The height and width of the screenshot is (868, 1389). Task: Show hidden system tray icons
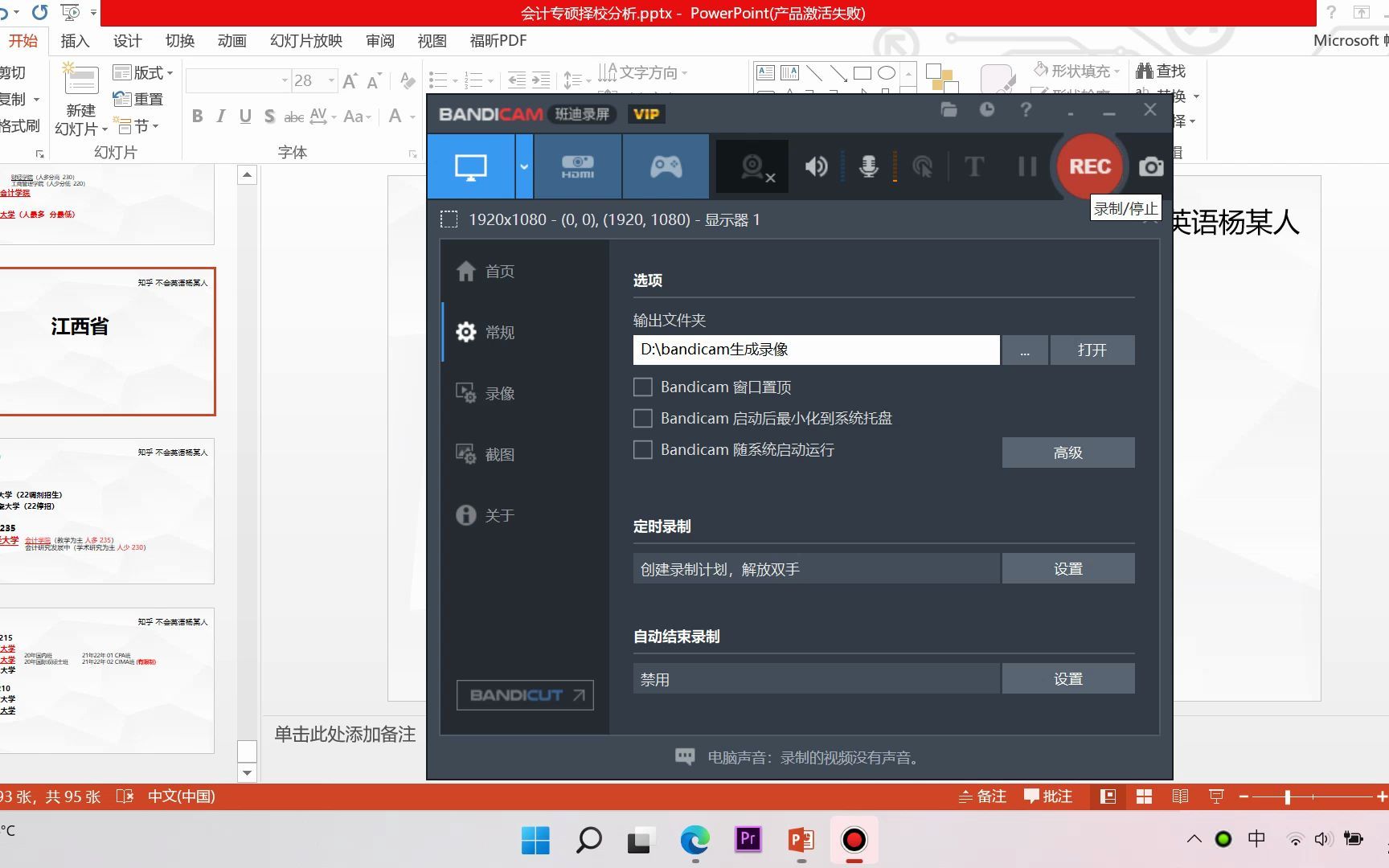[1194, 839]
